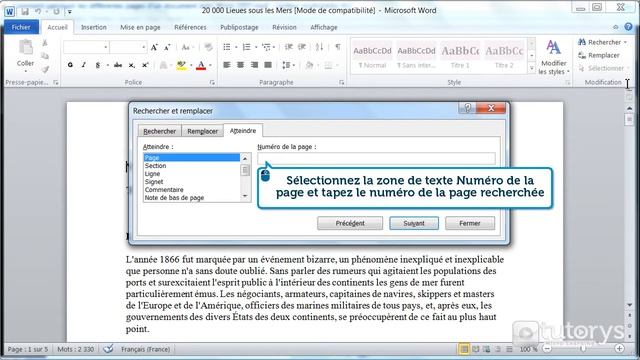This screenshot has height=360, width=640.
Task: Toggle subscript formatting
Action: [x=131, y=65]
